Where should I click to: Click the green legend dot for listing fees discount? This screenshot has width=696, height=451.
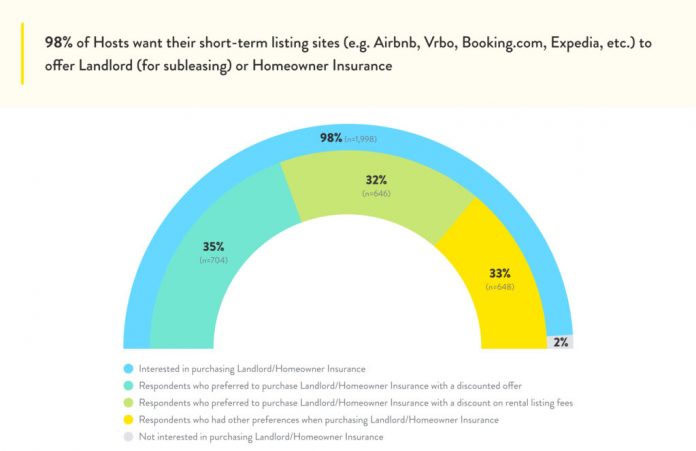[128, 403]
